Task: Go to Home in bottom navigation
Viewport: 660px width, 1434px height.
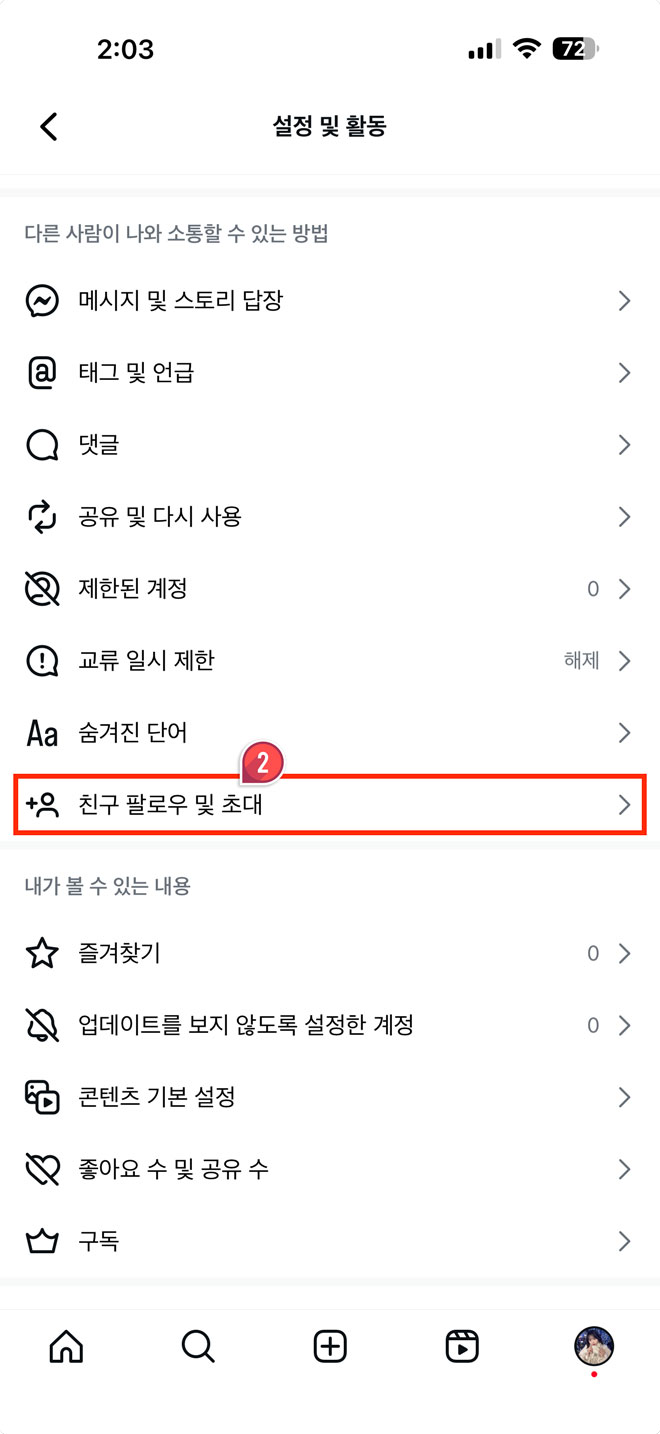Action: (66, 1347)
